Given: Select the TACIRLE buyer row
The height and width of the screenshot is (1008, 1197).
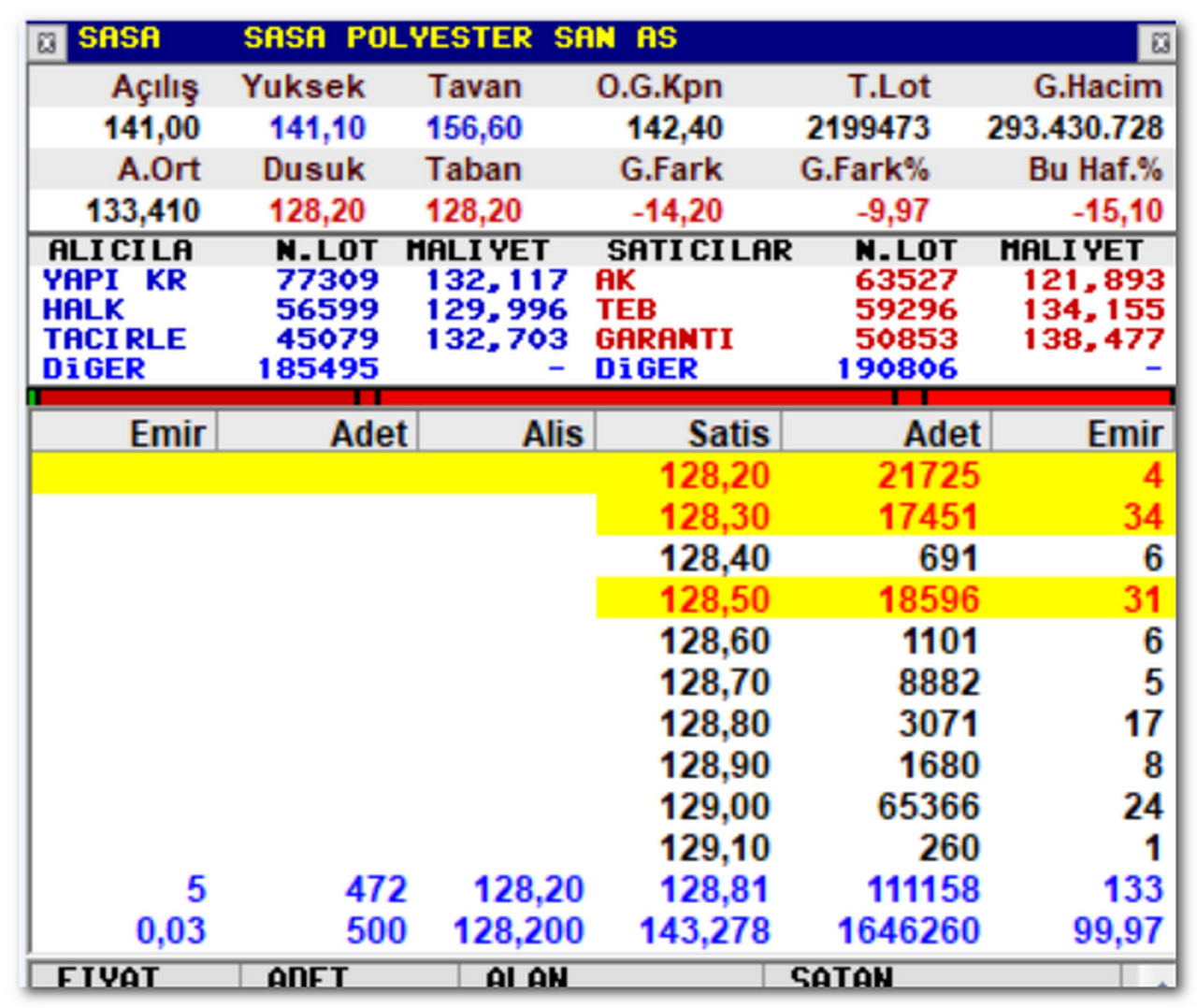Looking at the screenshot, I should (305, 338).
